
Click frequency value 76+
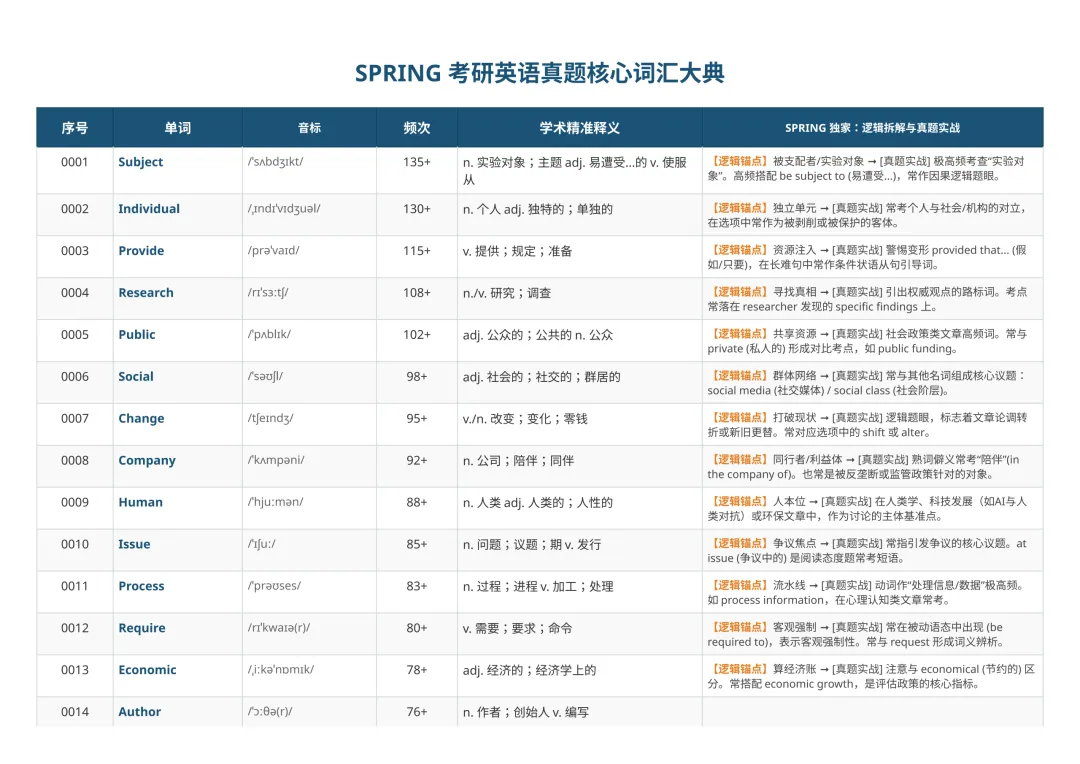coord(417,712)
